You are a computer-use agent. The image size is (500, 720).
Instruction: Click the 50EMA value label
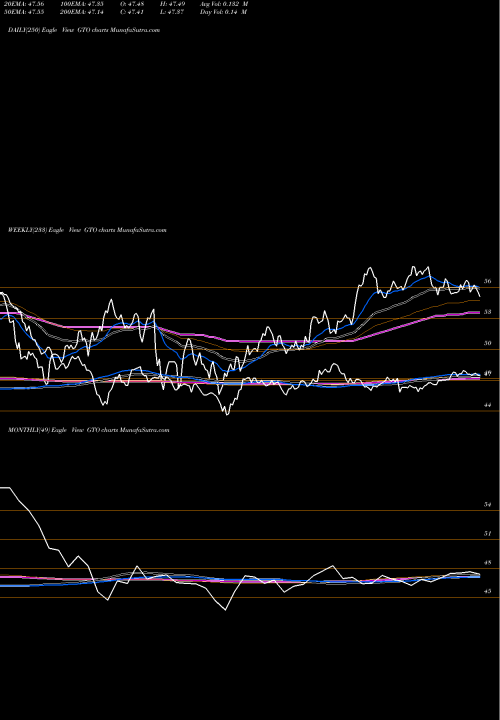(x=26, y=12)
